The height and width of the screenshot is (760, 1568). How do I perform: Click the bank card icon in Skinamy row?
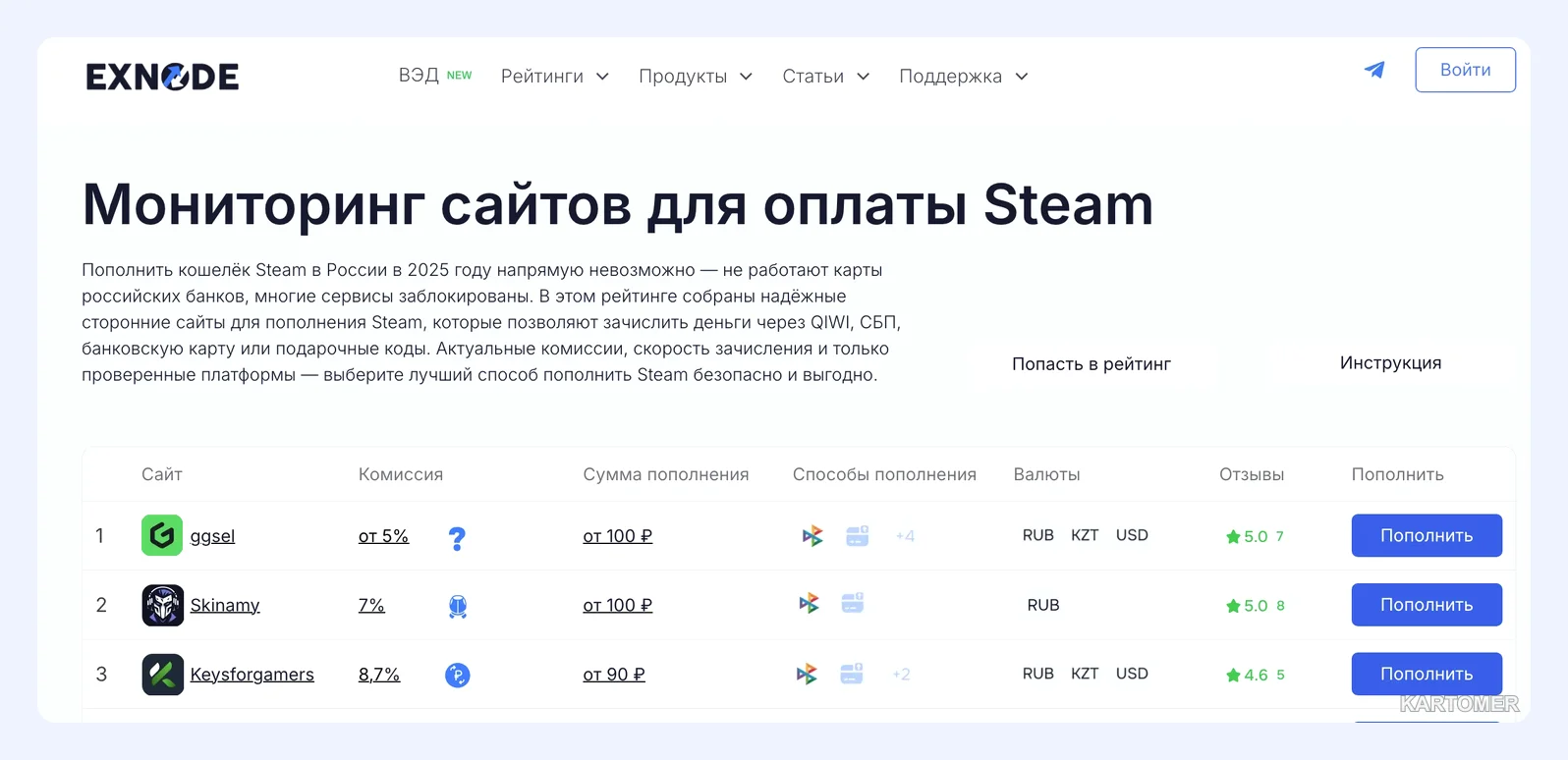coord(853,603)
